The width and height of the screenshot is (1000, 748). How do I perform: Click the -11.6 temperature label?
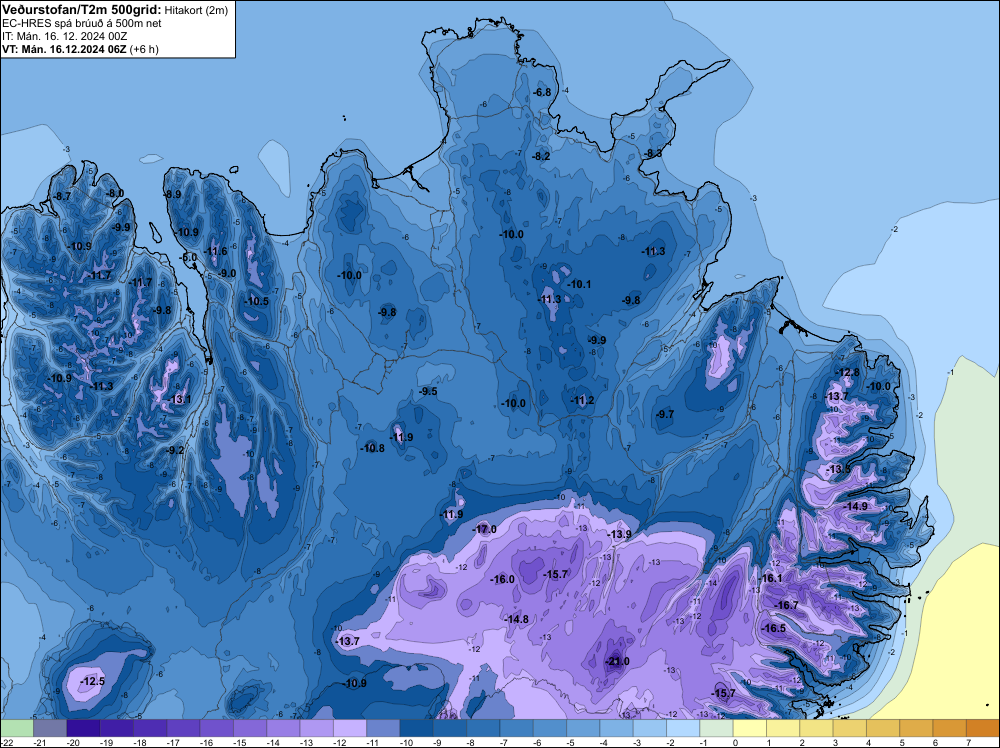pyautogui.click(x=216, y=251)
